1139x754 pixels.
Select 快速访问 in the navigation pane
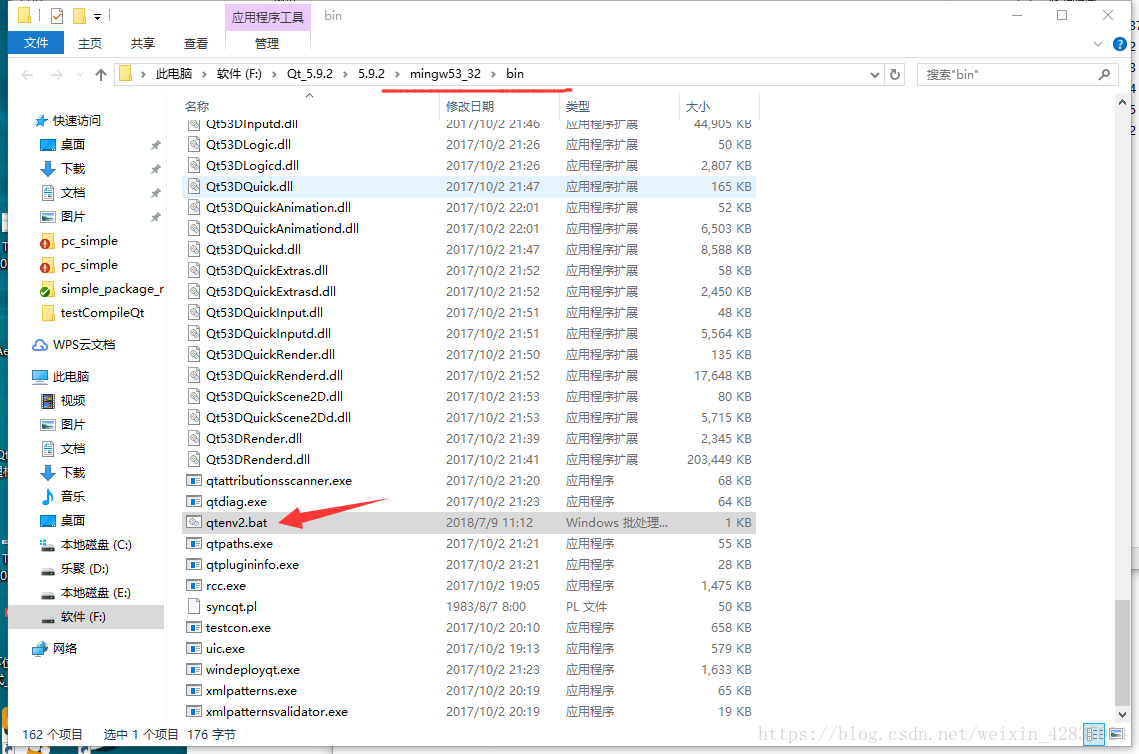[76, 121]
